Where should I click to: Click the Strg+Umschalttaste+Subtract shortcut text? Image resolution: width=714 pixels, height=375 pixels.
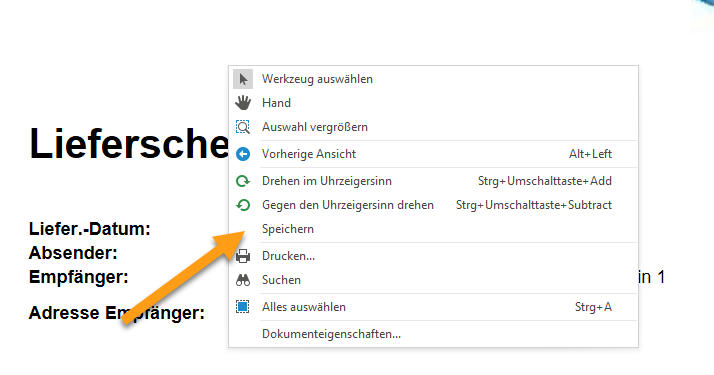tap(534, 205)
